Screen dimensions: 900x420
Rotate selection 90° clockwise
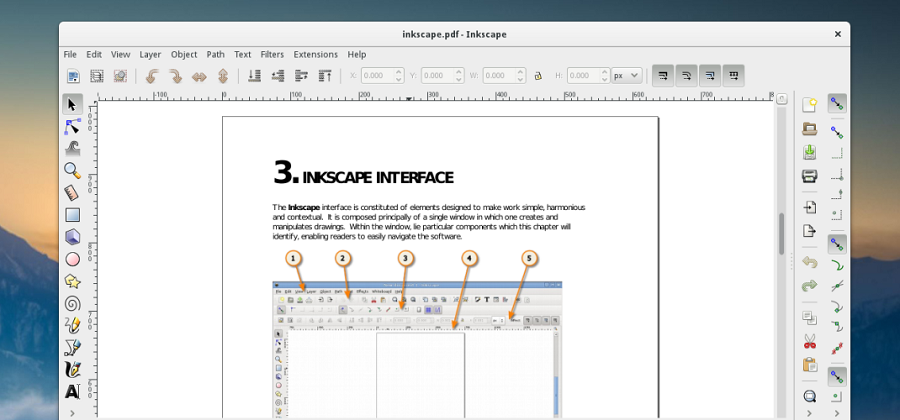tap(176, 76)
